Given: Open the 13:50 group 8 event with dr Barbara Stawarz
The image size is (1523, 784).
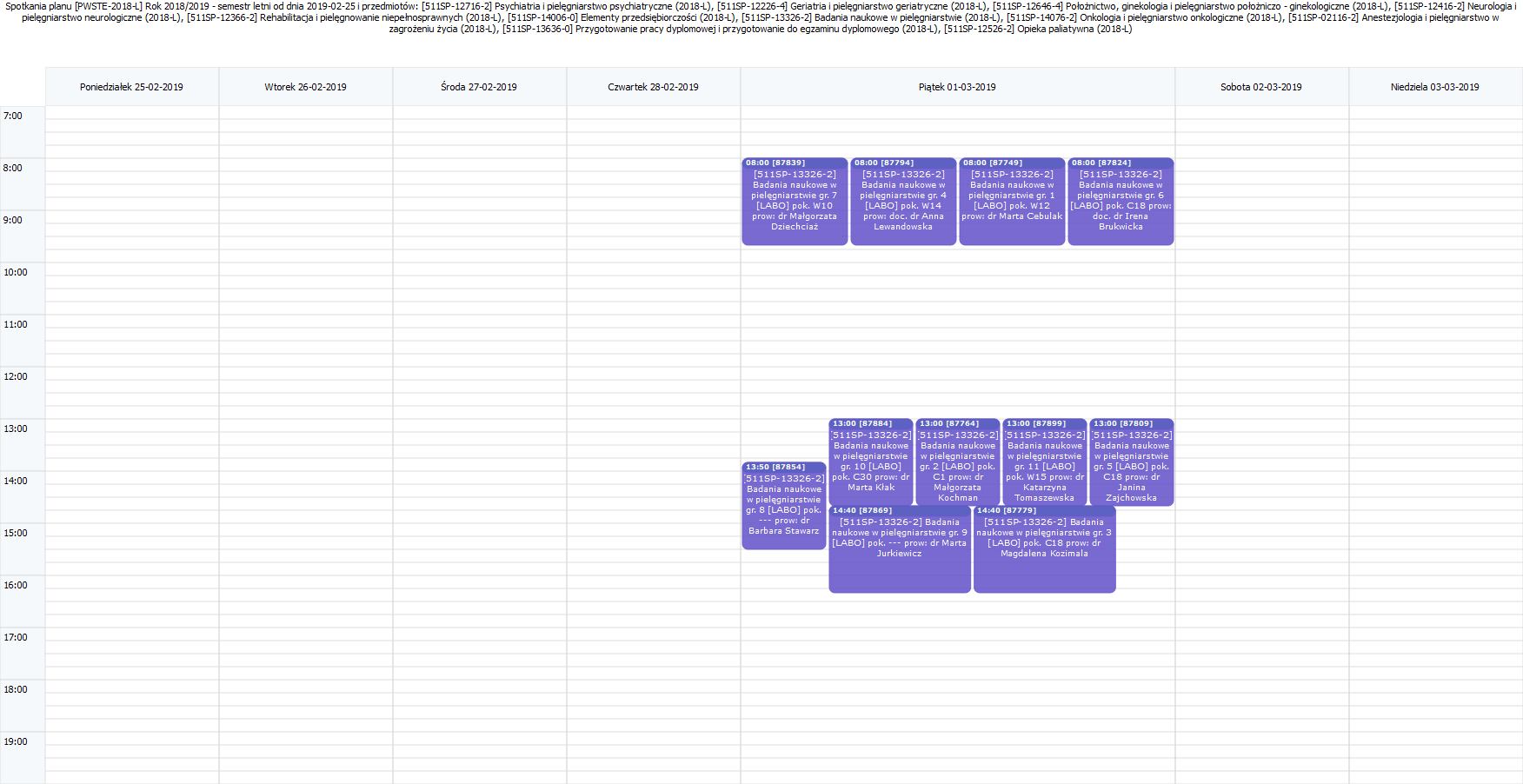Looking at the screenshot, I should coord(784,506).
